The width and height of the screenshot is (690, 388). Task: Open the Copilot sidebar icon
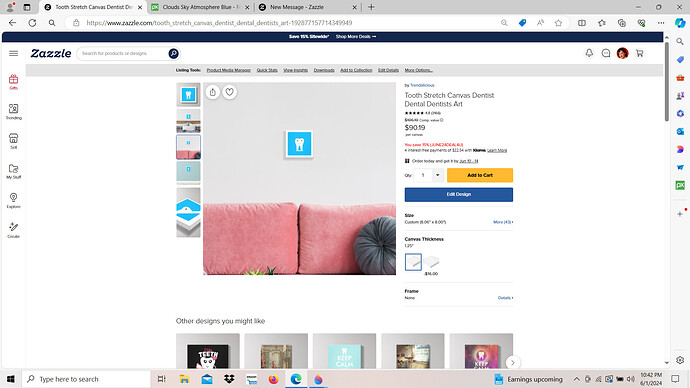(x=680, y=23)
